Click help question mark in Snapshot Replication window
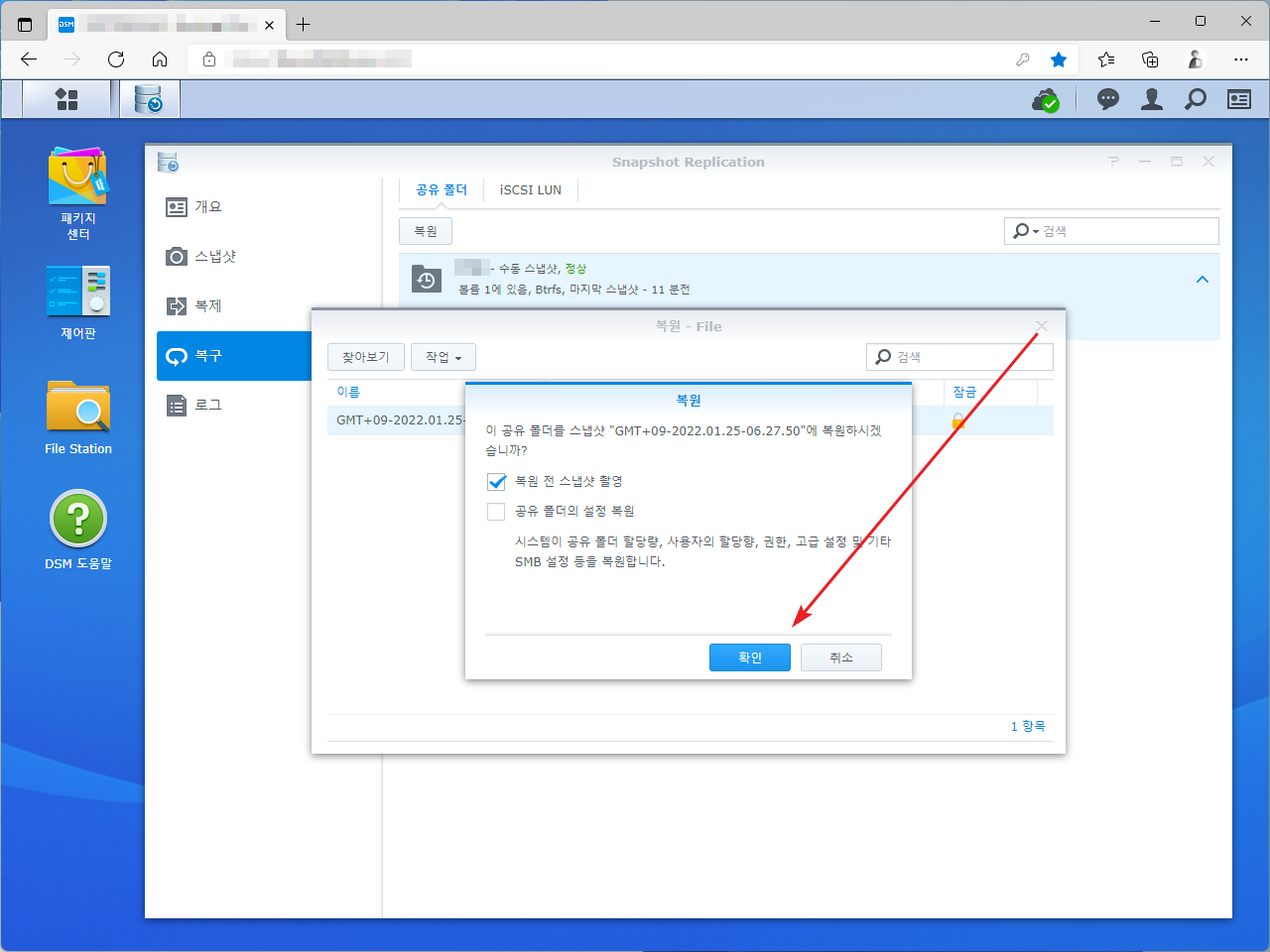Screen dimensions: 1270x952 click(x=1113, y=162)
